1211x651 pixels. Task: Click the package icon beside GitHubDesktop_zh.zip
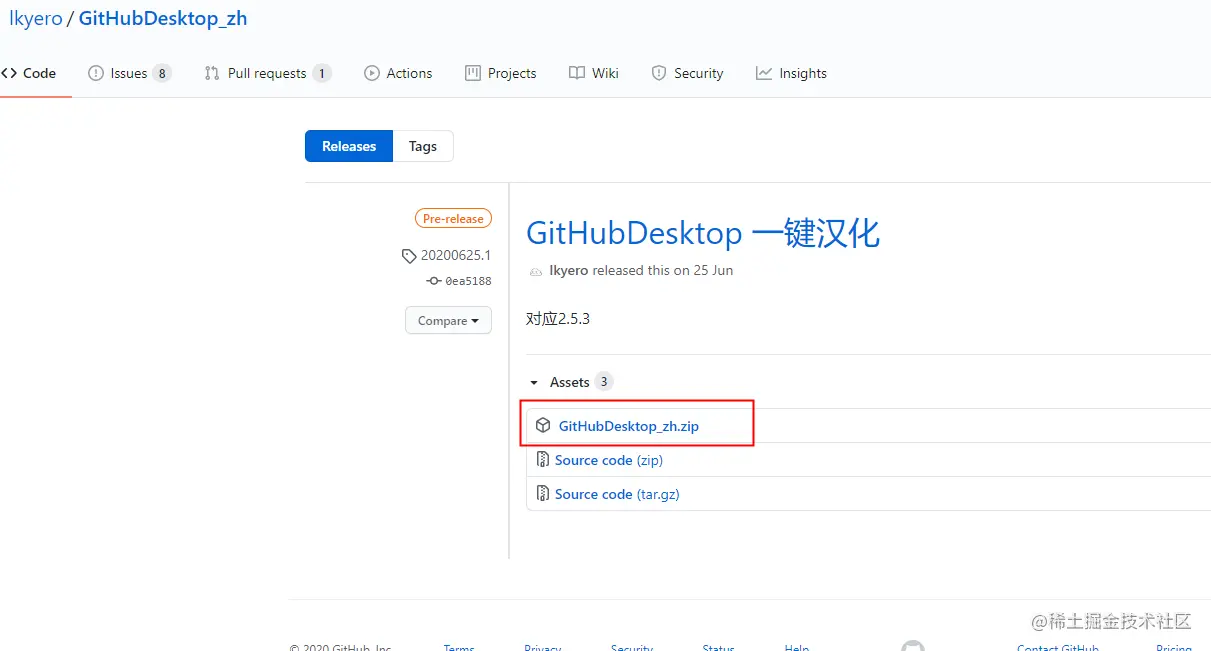[543, 426]
